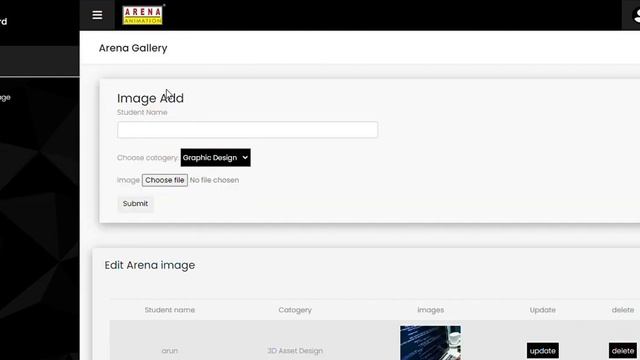Click the 'Choose catogery' label
This screenshot has height=360, width=640.
(147, 158)
